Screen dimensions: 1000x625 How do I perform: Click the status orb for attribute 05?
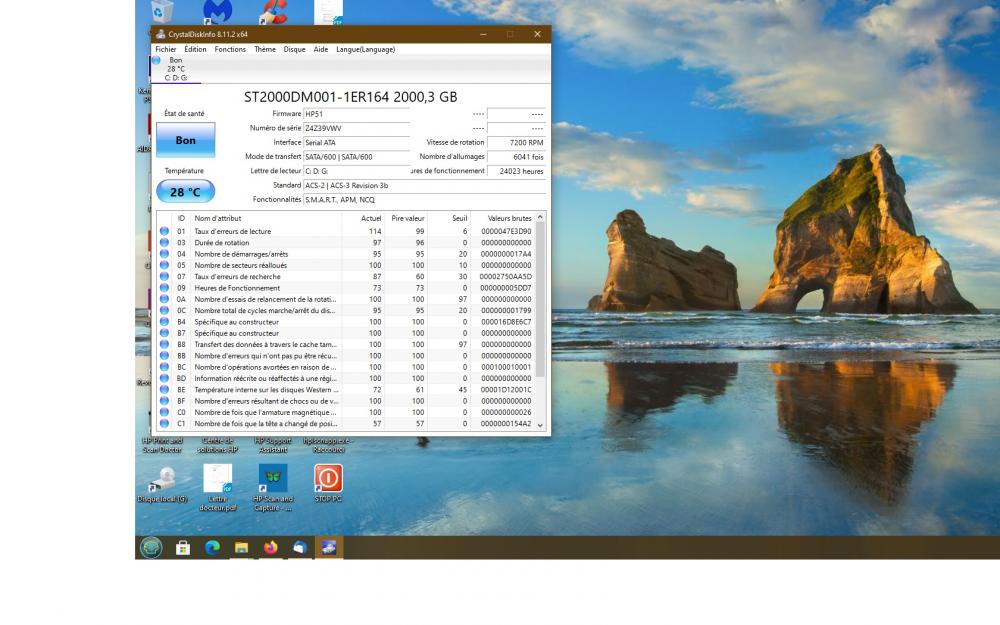click(164, 265)
